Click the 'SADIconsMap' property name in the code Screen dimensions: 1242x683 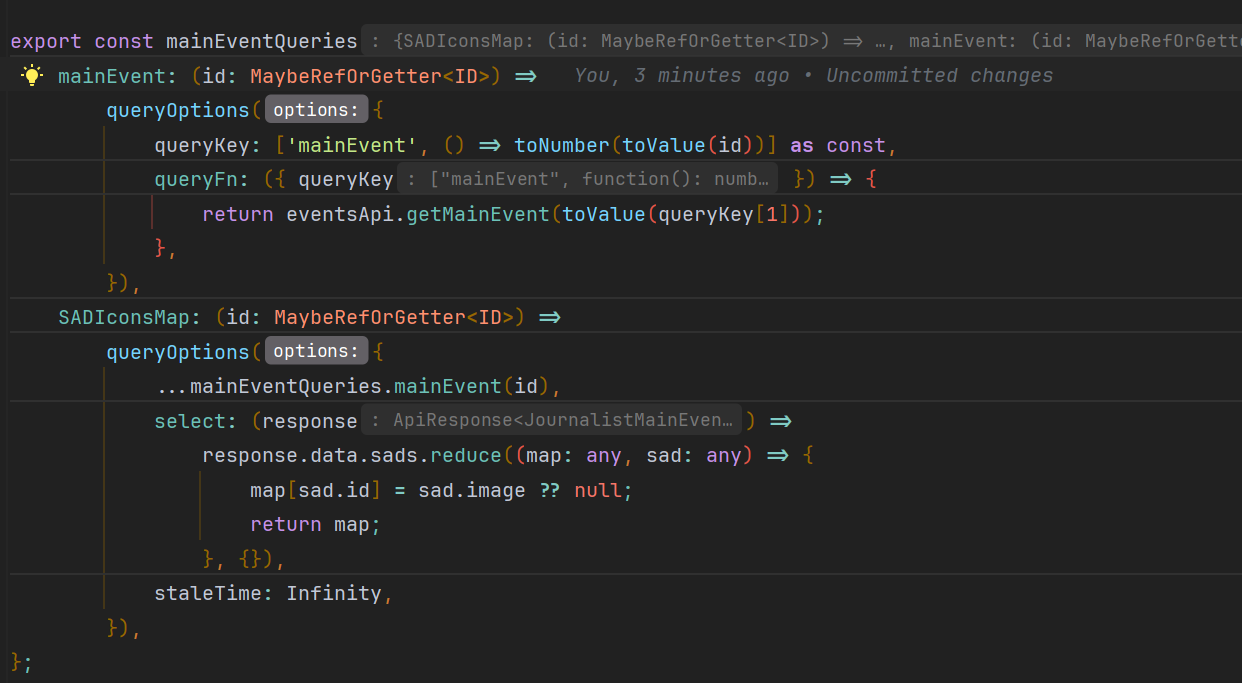tap(124, 317)
